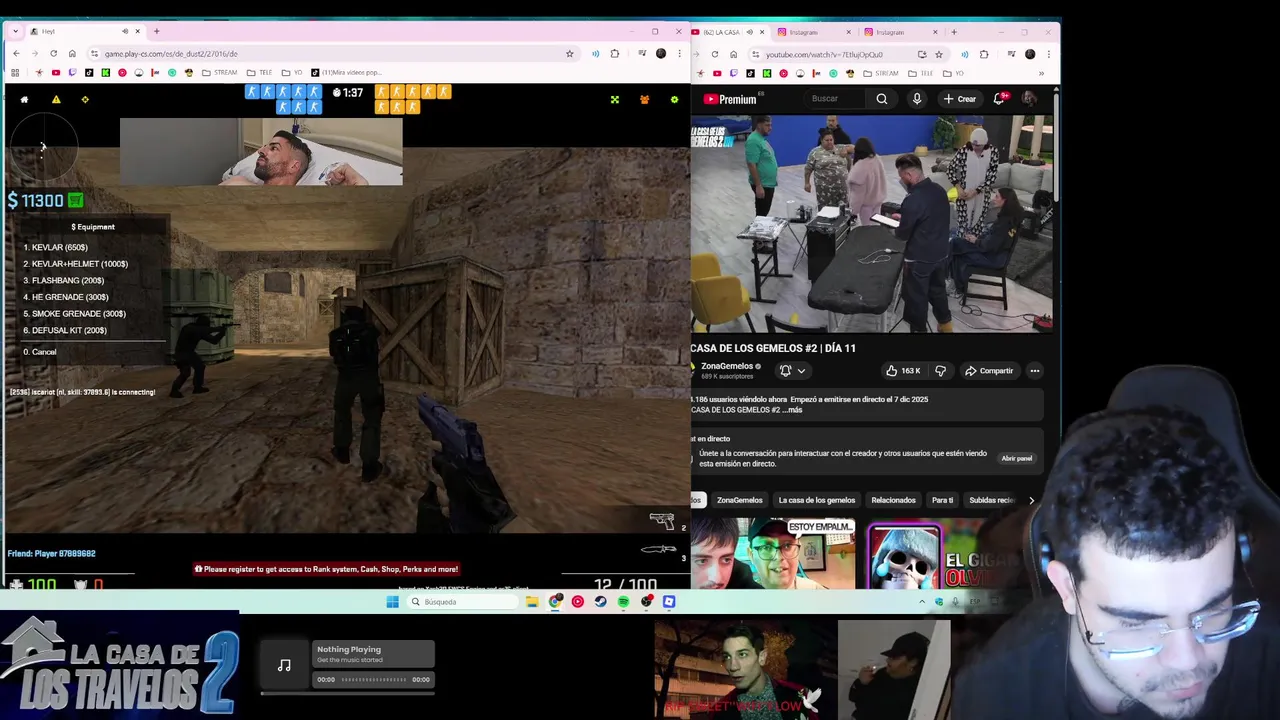Bookmark the YouTube page with star icon

point(938,54)
